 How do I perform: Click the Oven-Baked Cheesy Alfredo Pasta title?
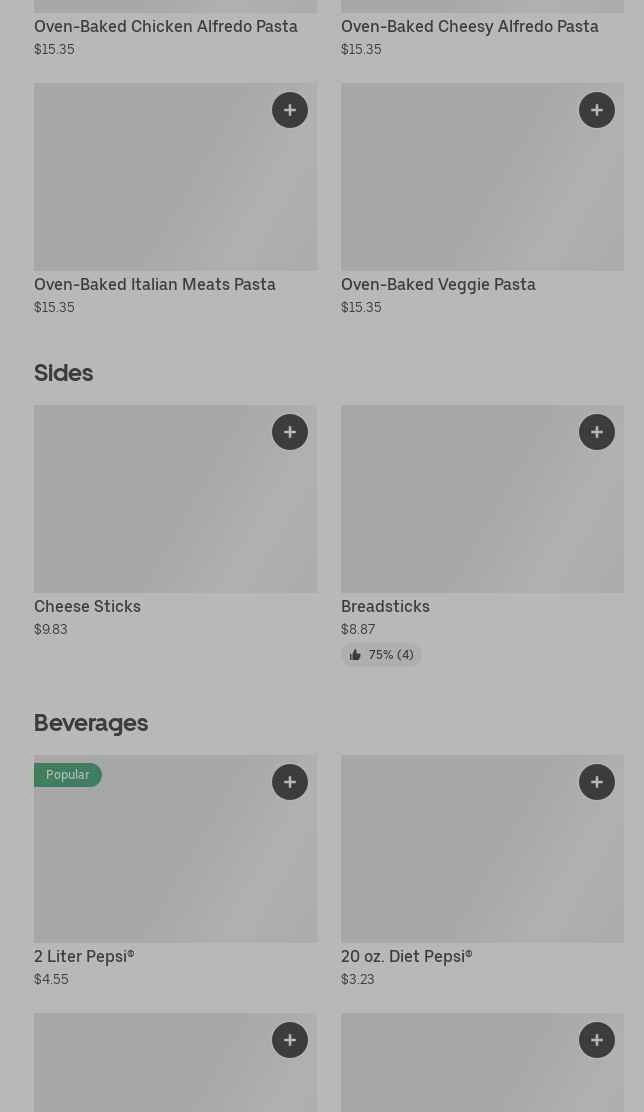[x=470, y=27]
